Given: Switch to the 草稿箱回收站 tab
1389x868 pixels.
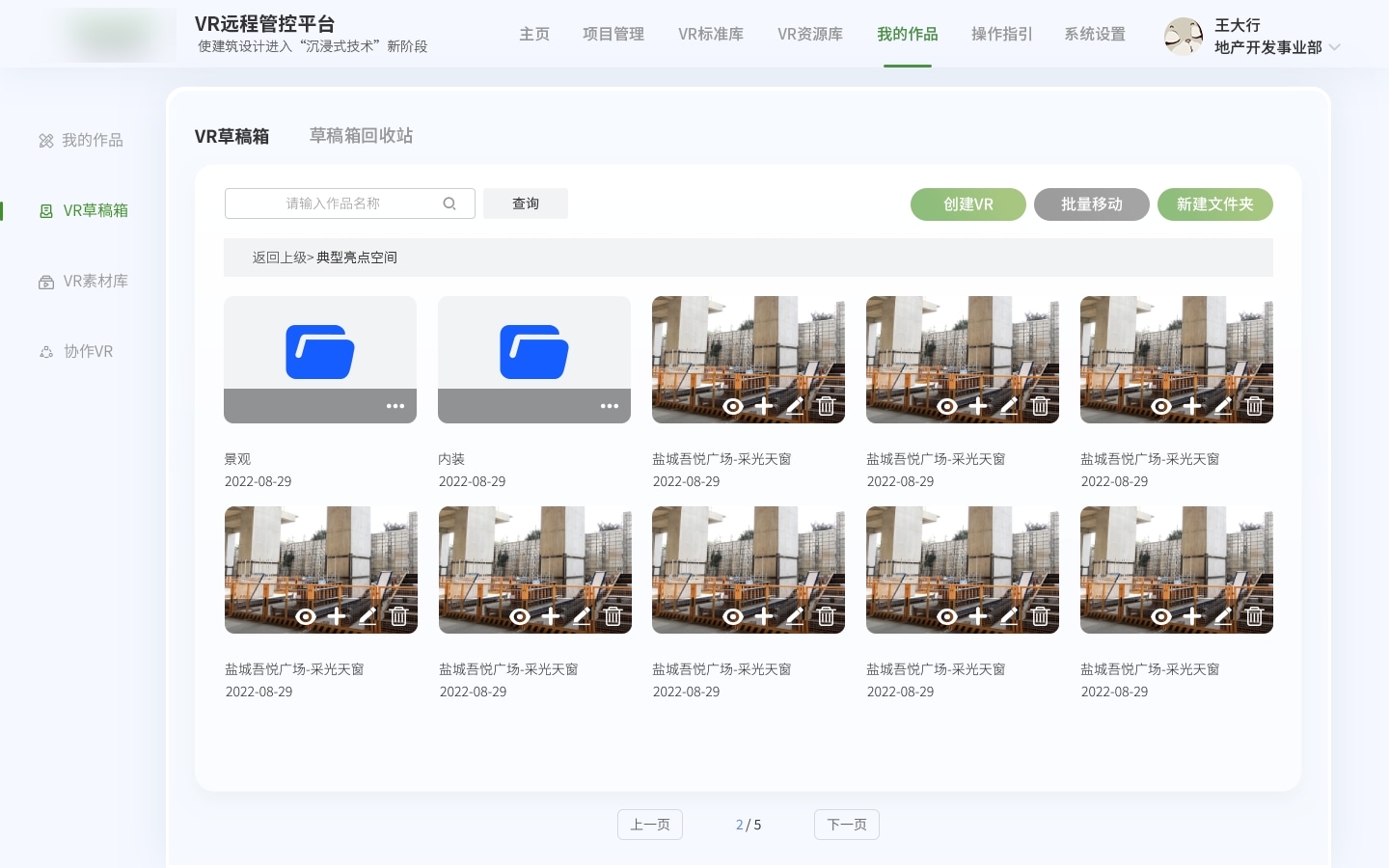Looking at the screenshot, I should [x=361, y=135].
